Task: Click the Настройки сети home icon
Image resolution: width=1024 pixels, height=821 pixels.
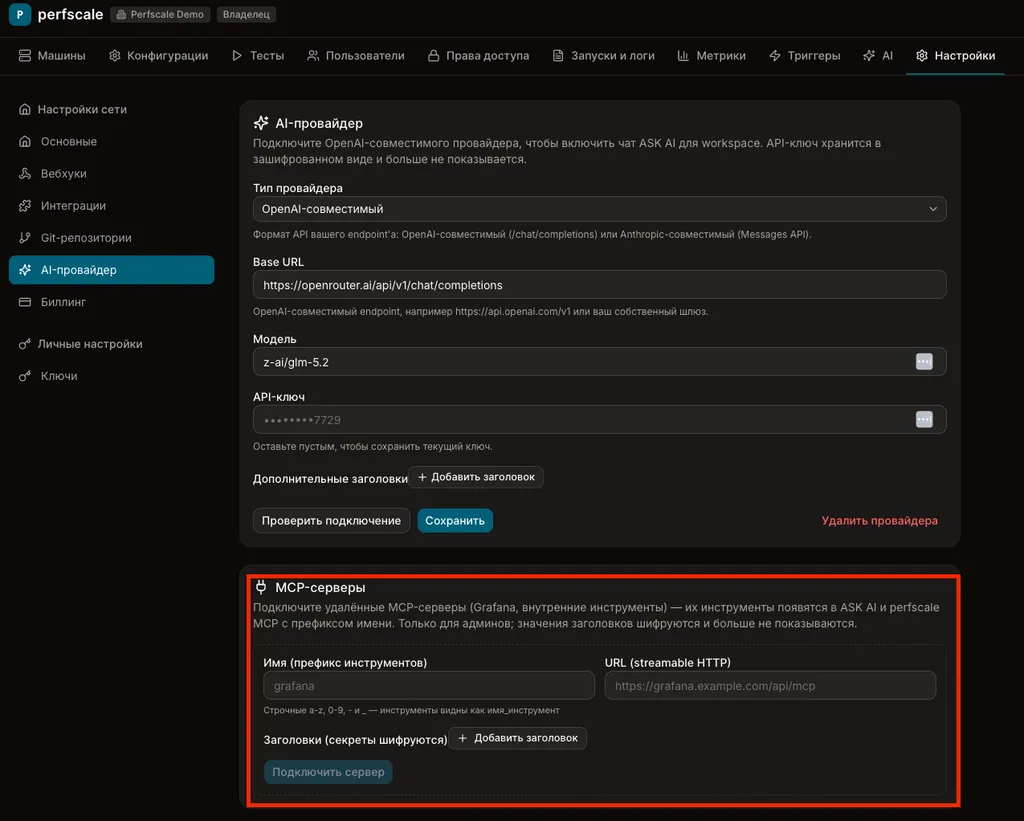Action: (x=25, y=109)
